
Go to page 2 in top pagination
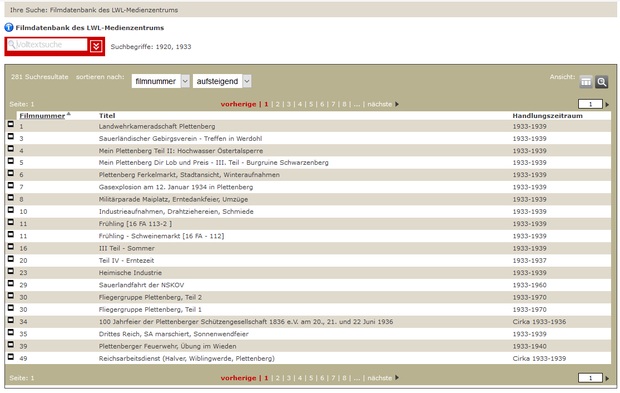(x=278, y=104)
